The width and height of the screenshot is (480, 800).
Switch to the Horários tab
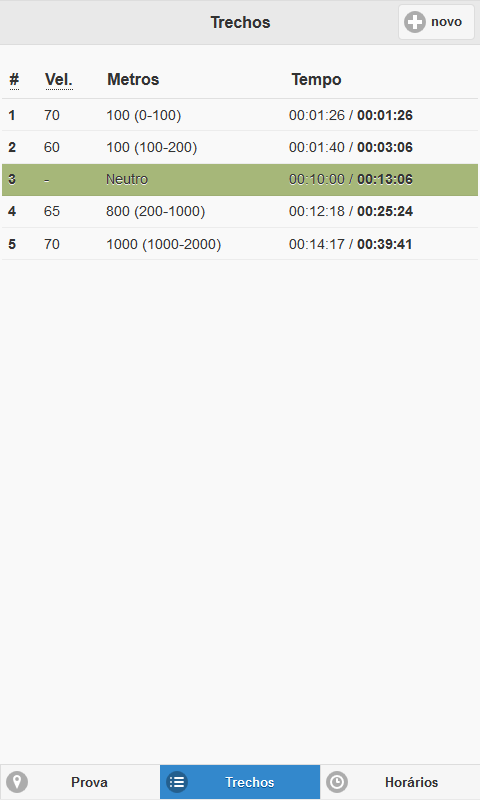pos(400,782)
